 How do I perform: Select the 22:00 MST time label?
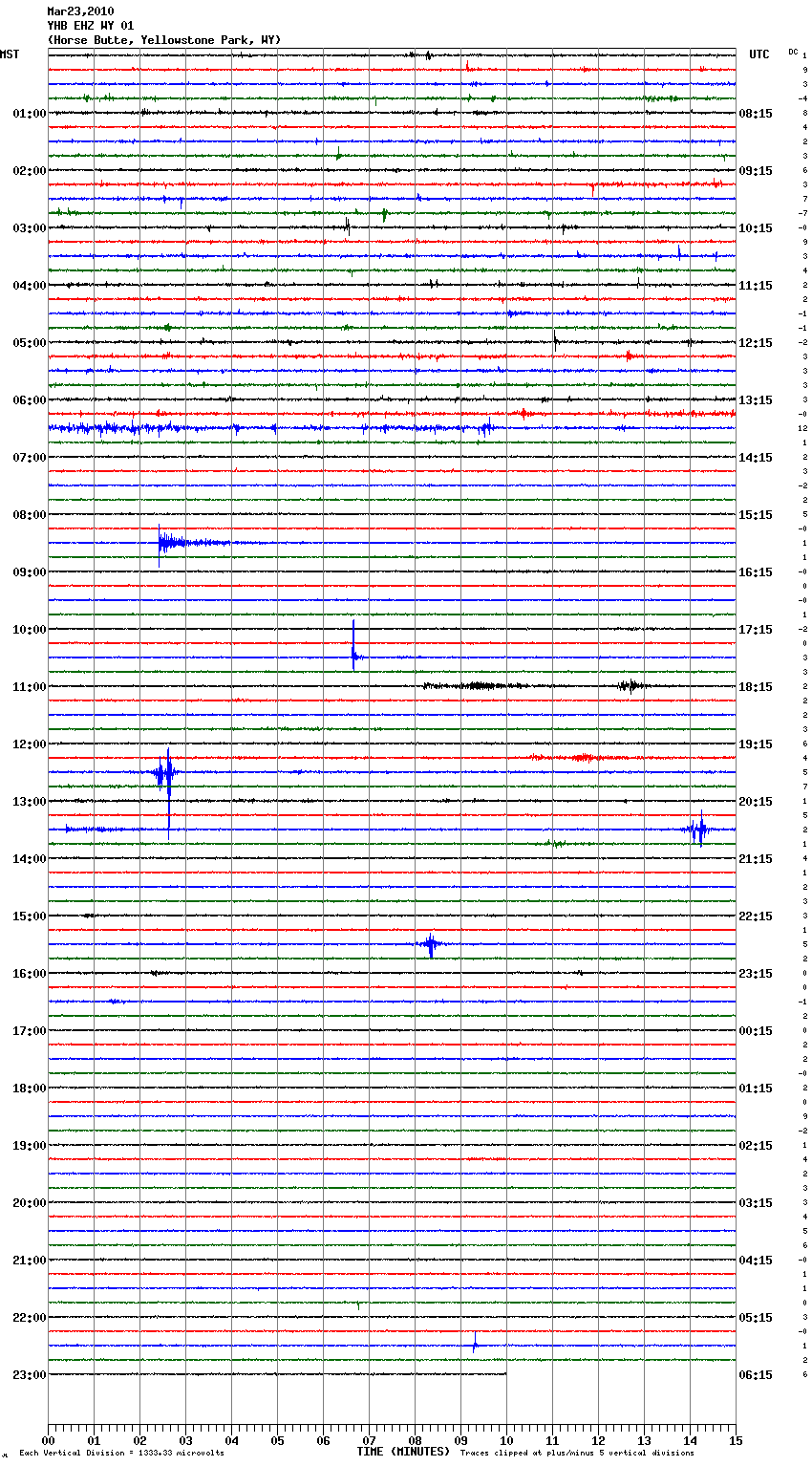(30, 1318)
